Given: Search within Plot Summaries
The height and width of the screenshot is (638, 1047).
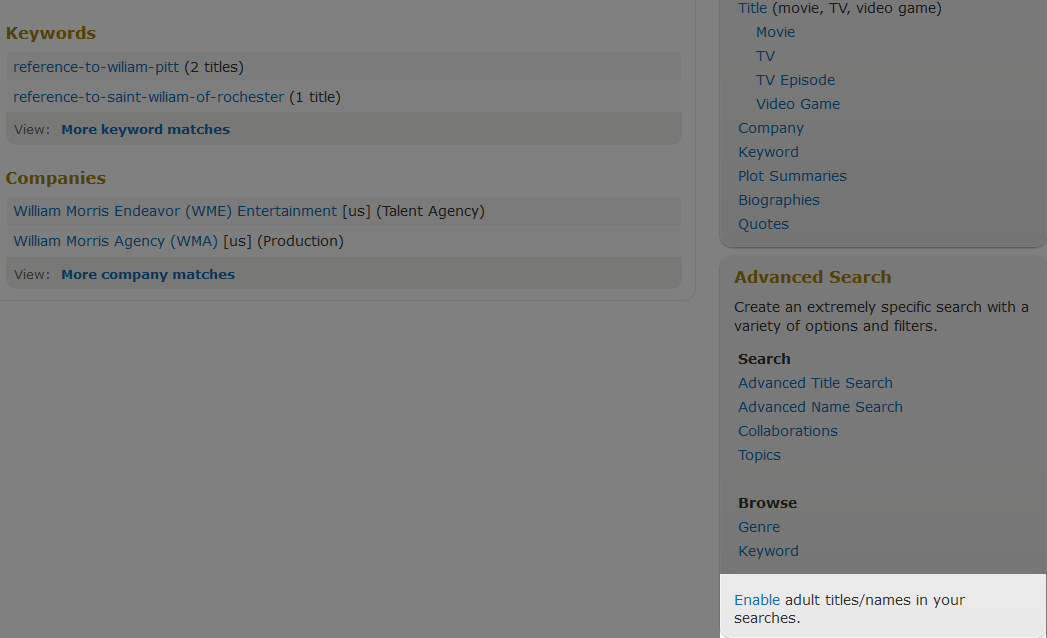Looking at the screenshot, I should (x=792, y=176).
